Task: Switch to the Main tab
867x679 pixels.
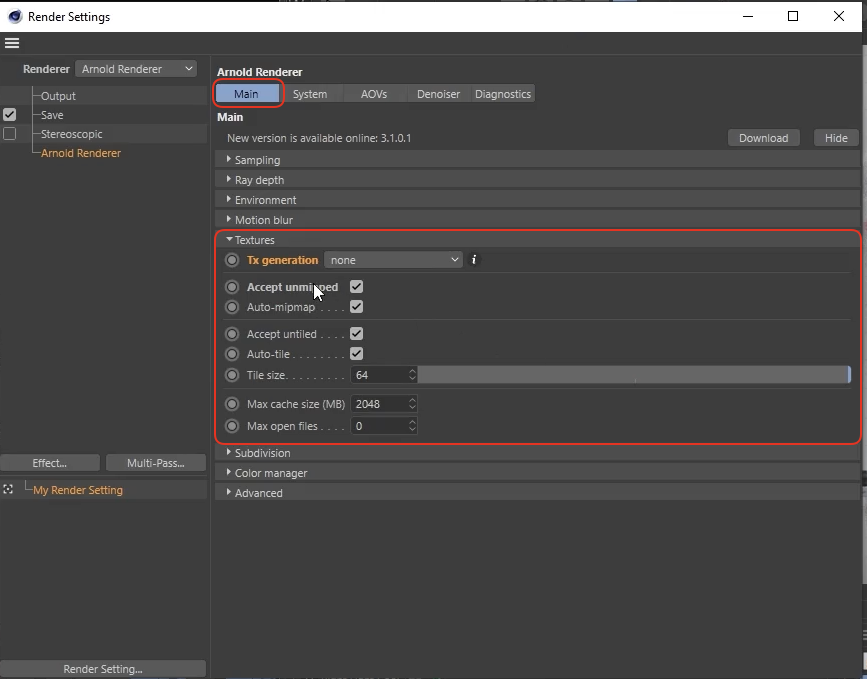Action: (x=247, y=94)
